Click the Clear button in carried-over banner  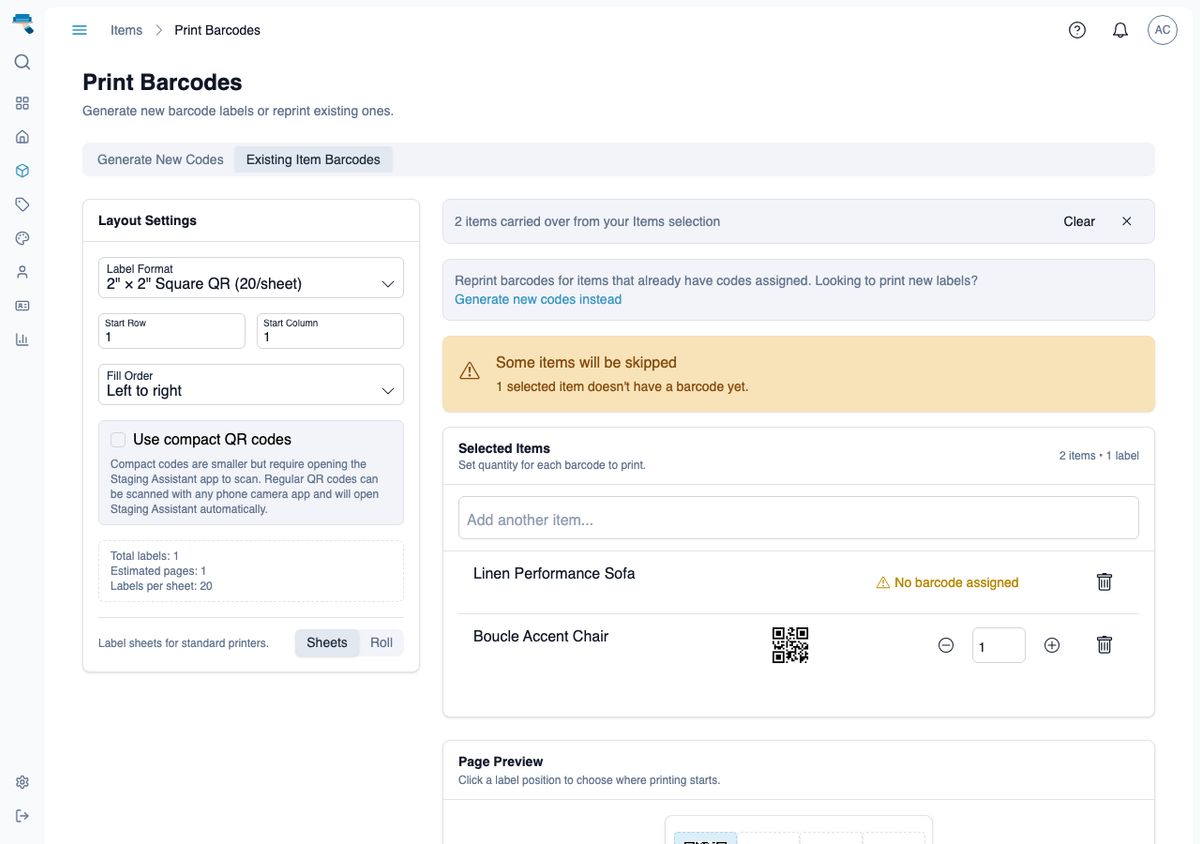[1079, 221]
